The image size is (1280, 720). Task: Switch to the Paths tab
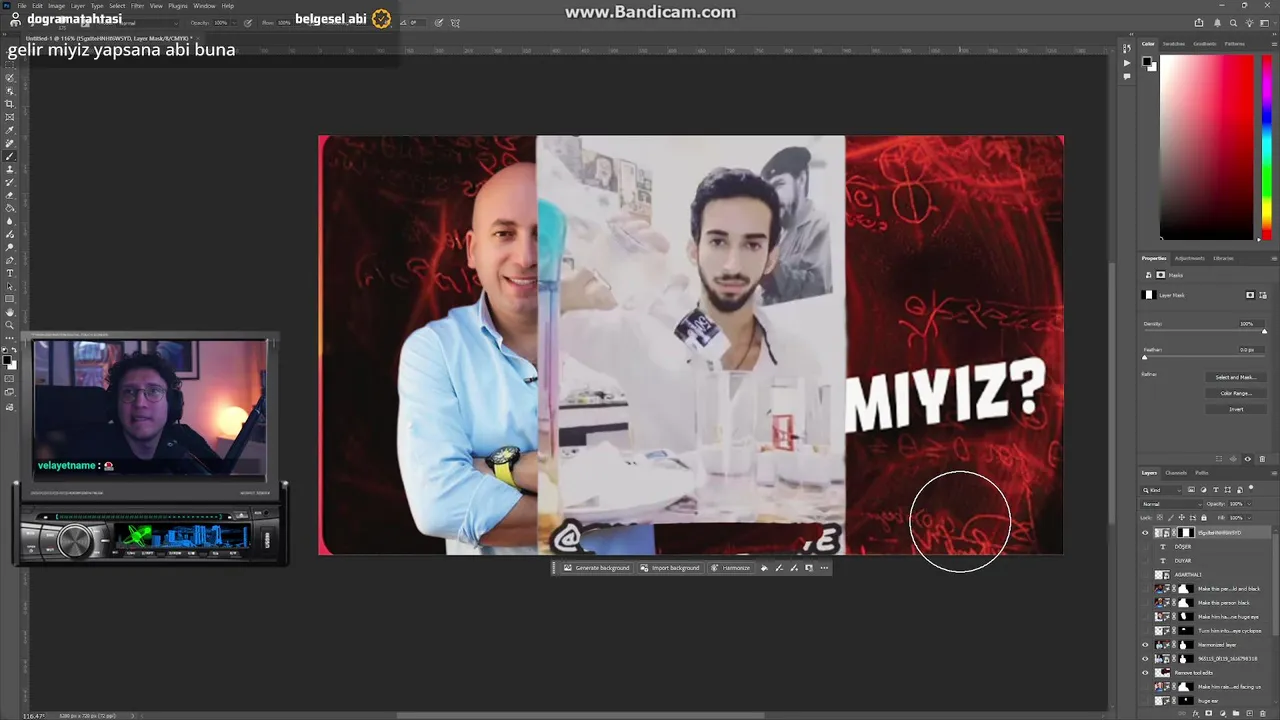point(1202,473)
